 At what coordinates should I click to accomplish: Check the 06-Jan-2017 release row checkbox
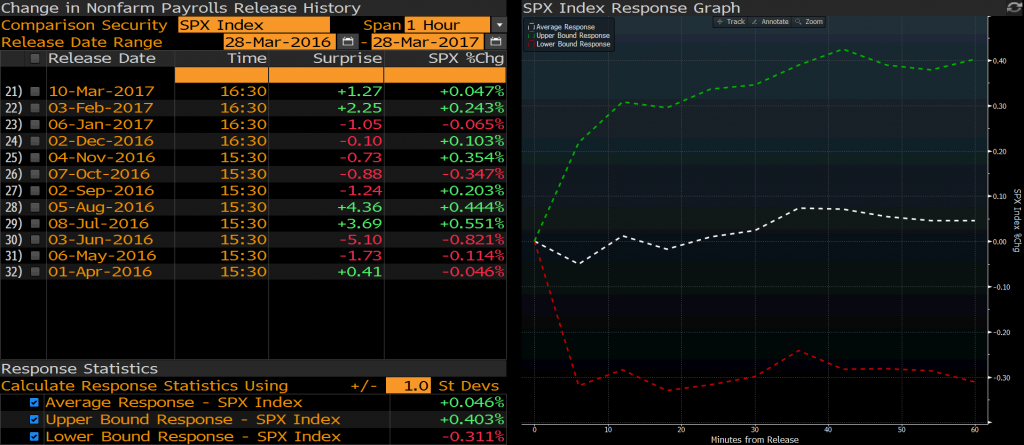35,124
